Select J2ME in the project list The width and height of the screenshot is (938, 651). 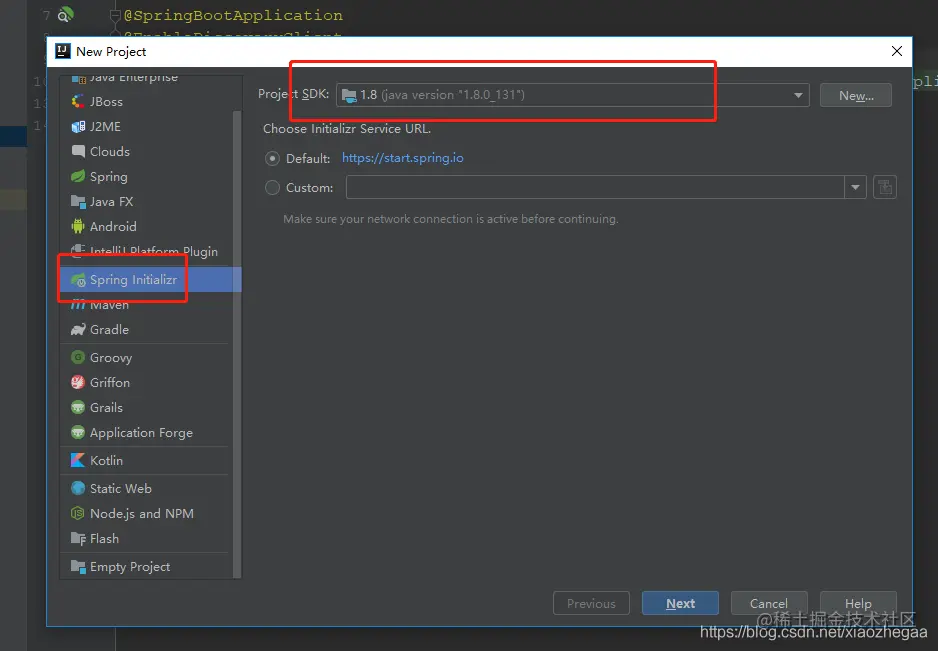tap(105, 127)
